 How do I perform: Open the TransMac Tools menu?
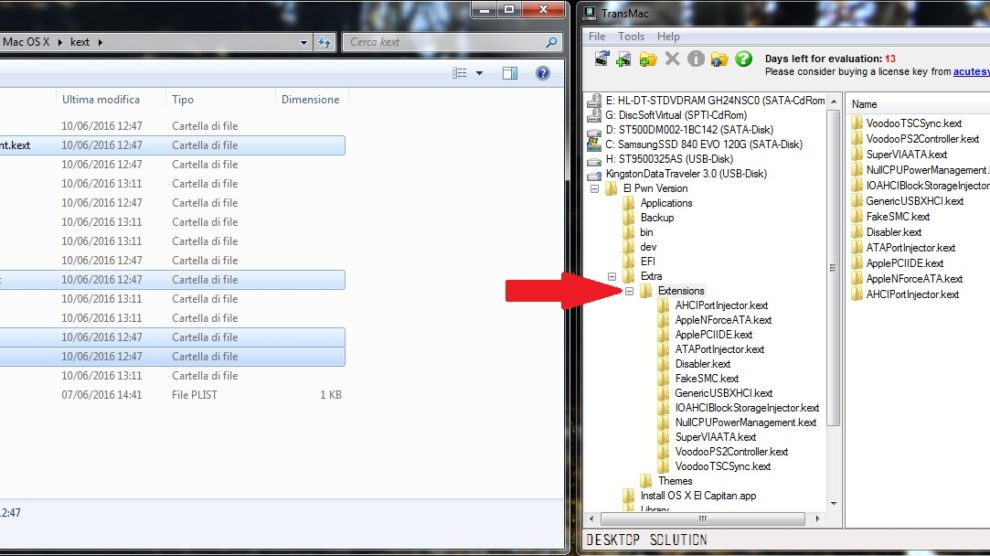[631, 37]
